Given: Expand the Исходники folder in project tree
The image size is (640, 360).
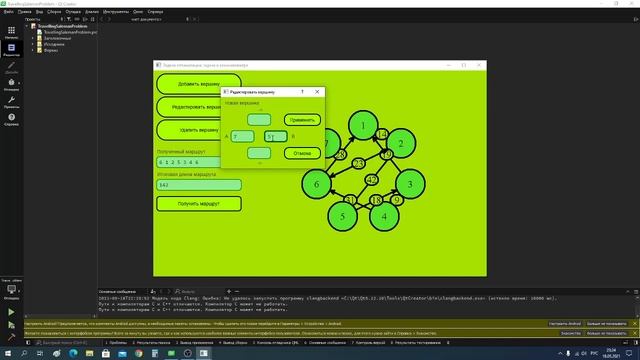Looking at the screenshot, I should (33, 44).
